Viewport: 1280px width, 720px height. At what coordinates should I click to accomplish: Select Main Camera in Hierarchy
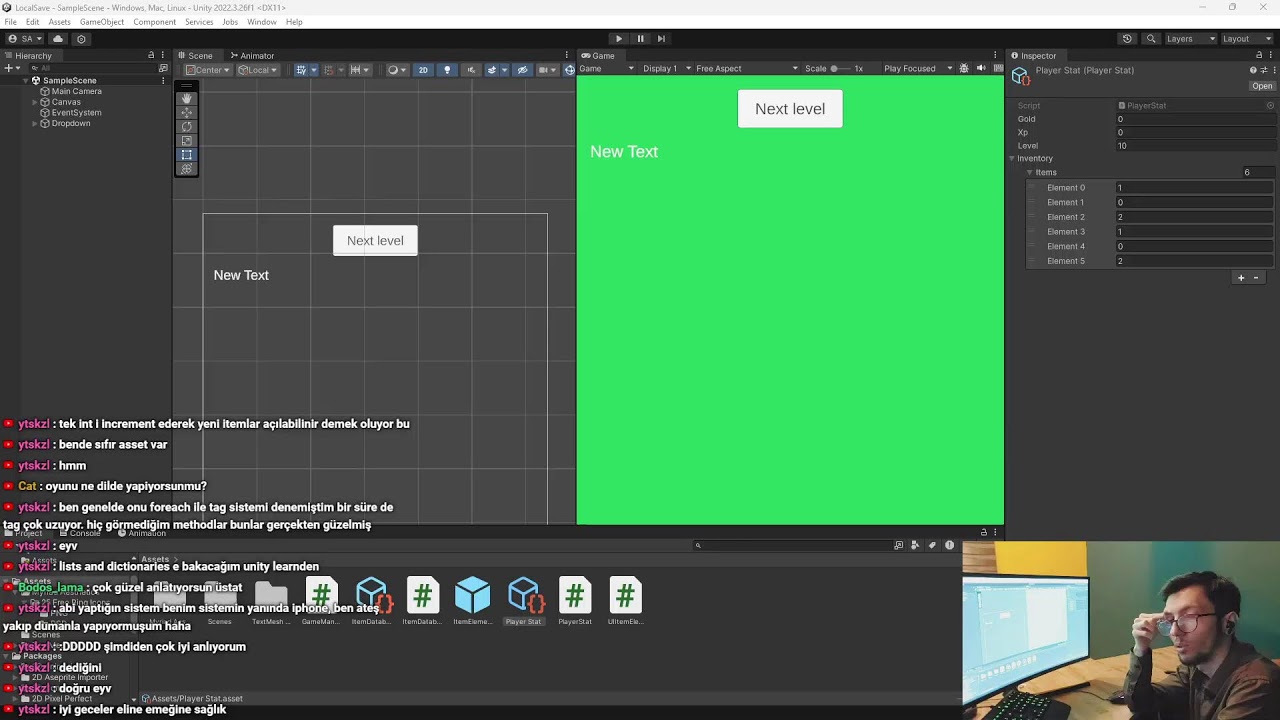tap(76, 91)
